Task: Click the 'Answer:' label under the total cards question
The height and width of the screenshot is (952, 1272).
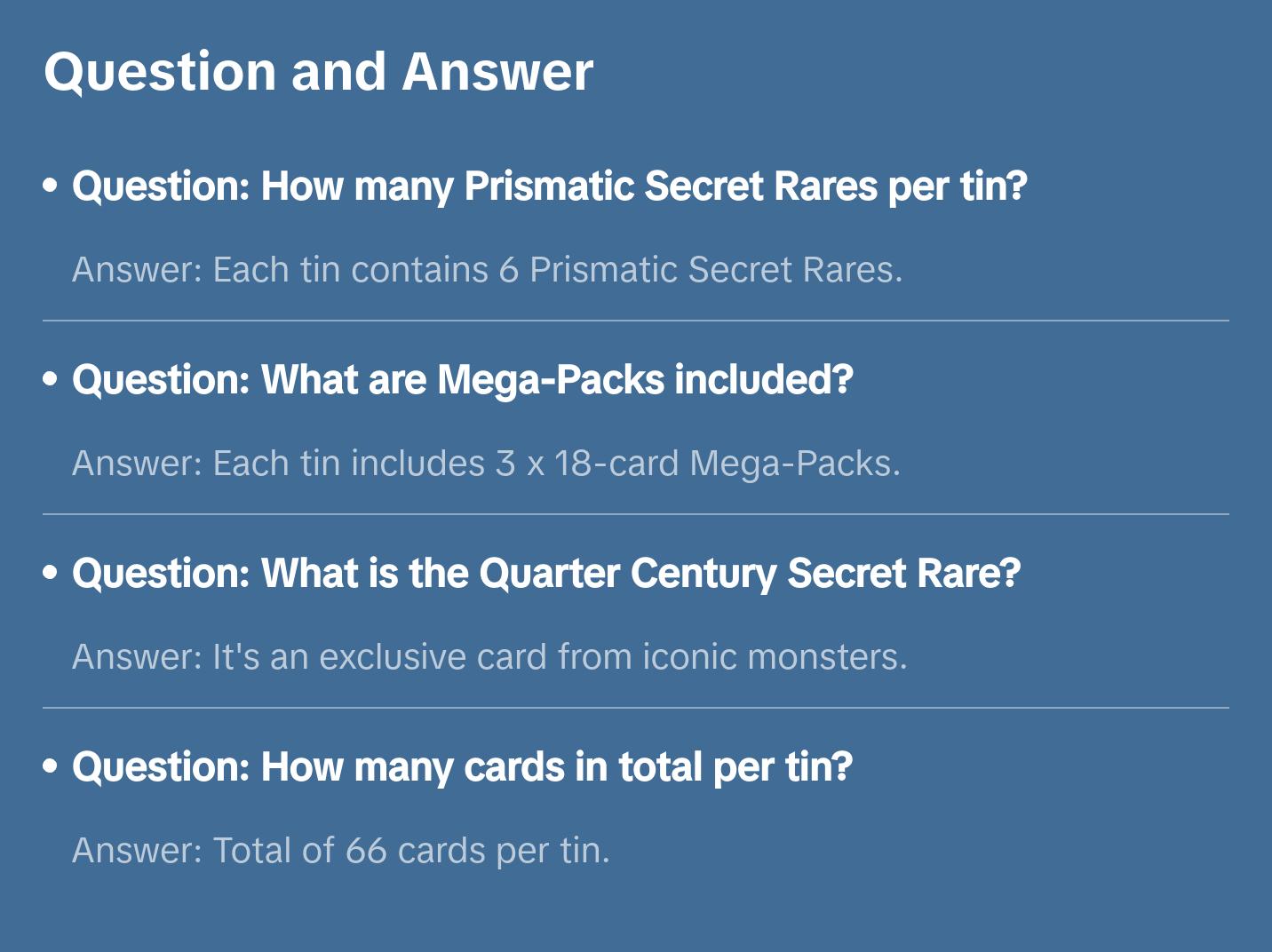Action: [x=138, y=851]
